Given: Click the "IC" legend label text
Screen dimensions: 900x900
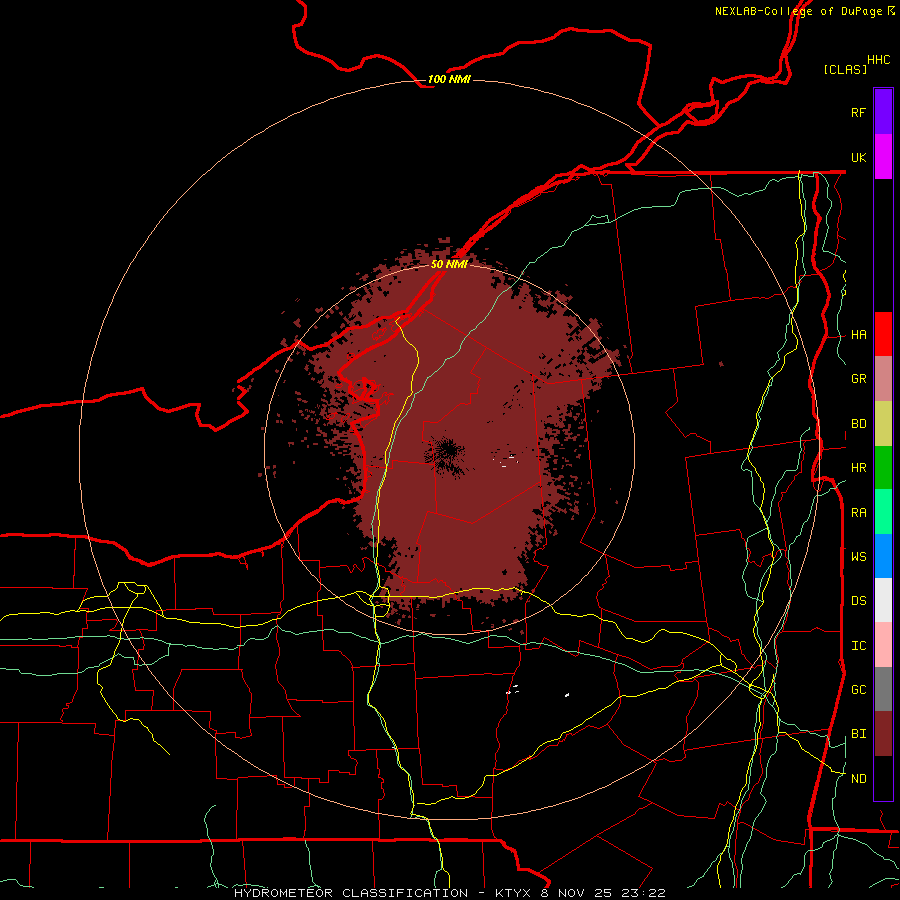Looking at the screenshot, I should point(859,646).
